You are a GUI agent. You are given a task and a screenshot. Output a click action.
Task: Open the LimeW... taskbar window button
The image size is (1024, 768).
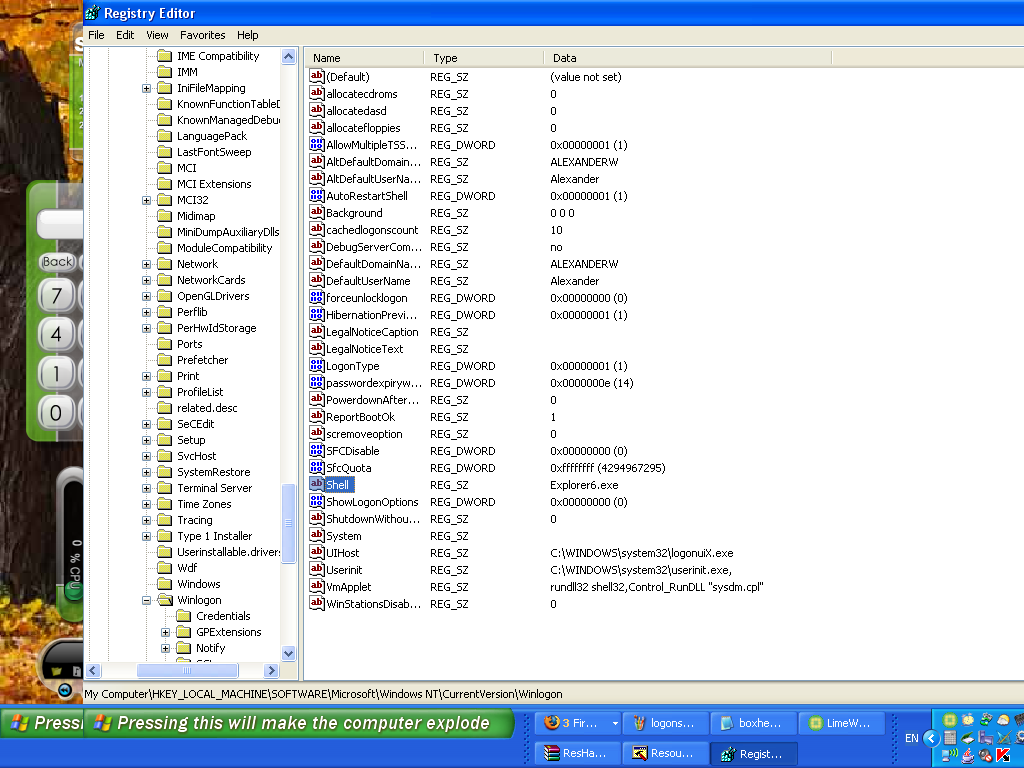tap(844, 723)
